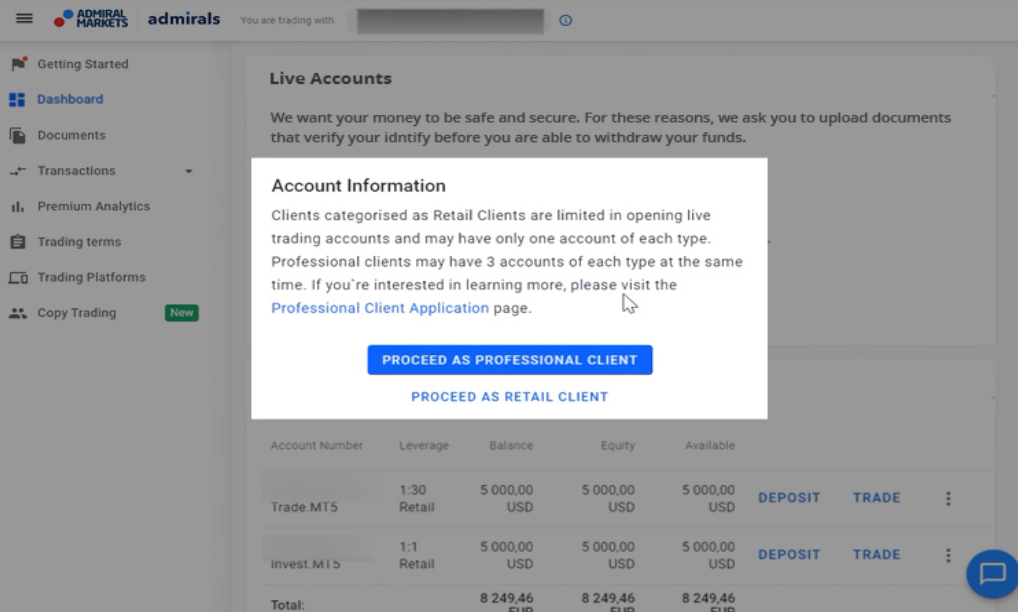Click DEPOSIT for the Trade.MT5 account
Screen dimensions: 1018x612
coord(789,498)
